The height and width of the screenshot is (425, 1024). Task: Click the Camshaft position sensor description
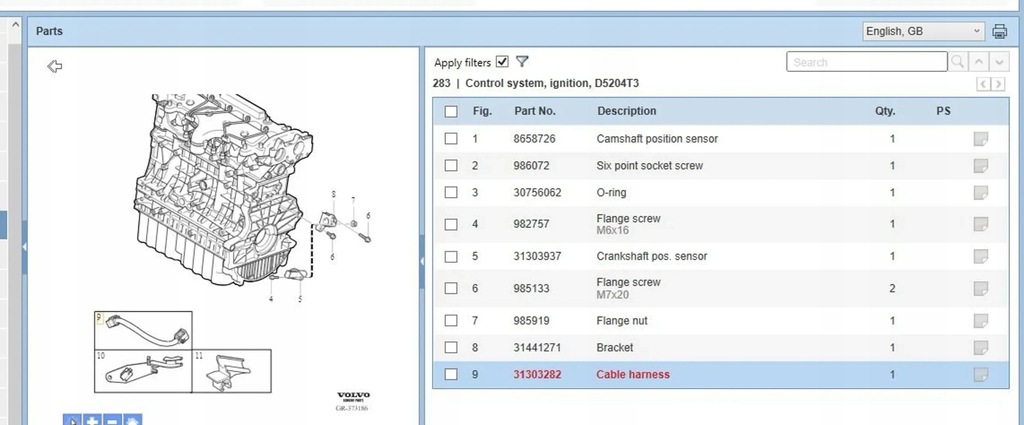(657, 138)
